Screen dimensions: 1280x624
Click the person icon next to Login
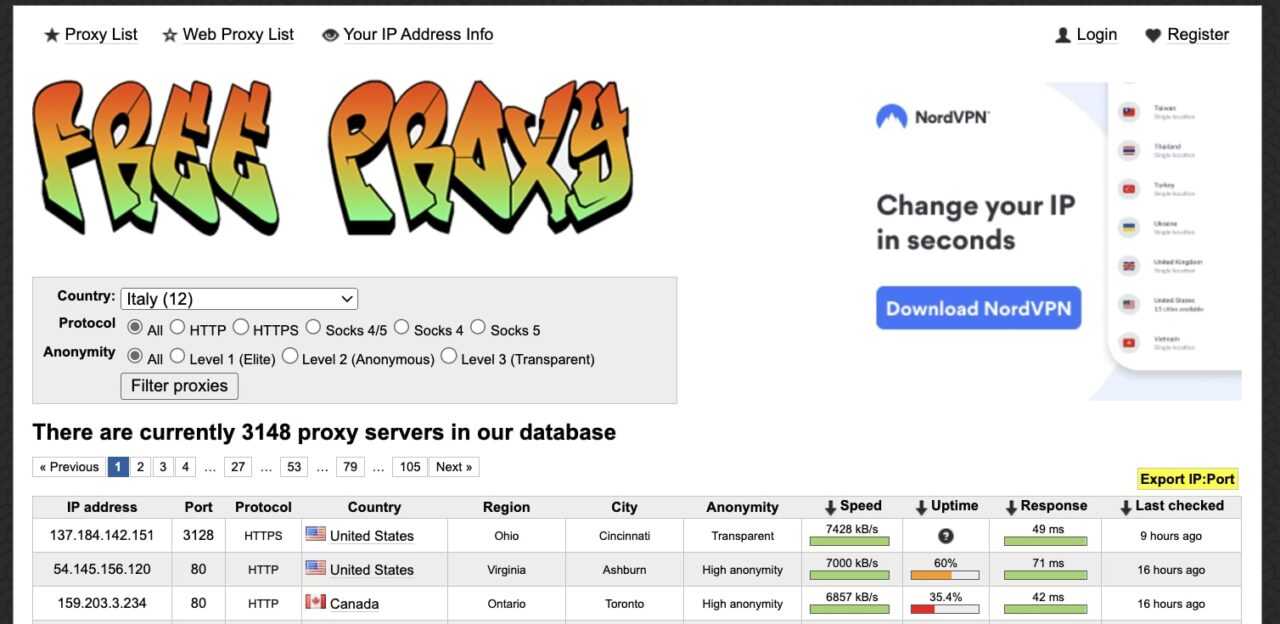1063,35
